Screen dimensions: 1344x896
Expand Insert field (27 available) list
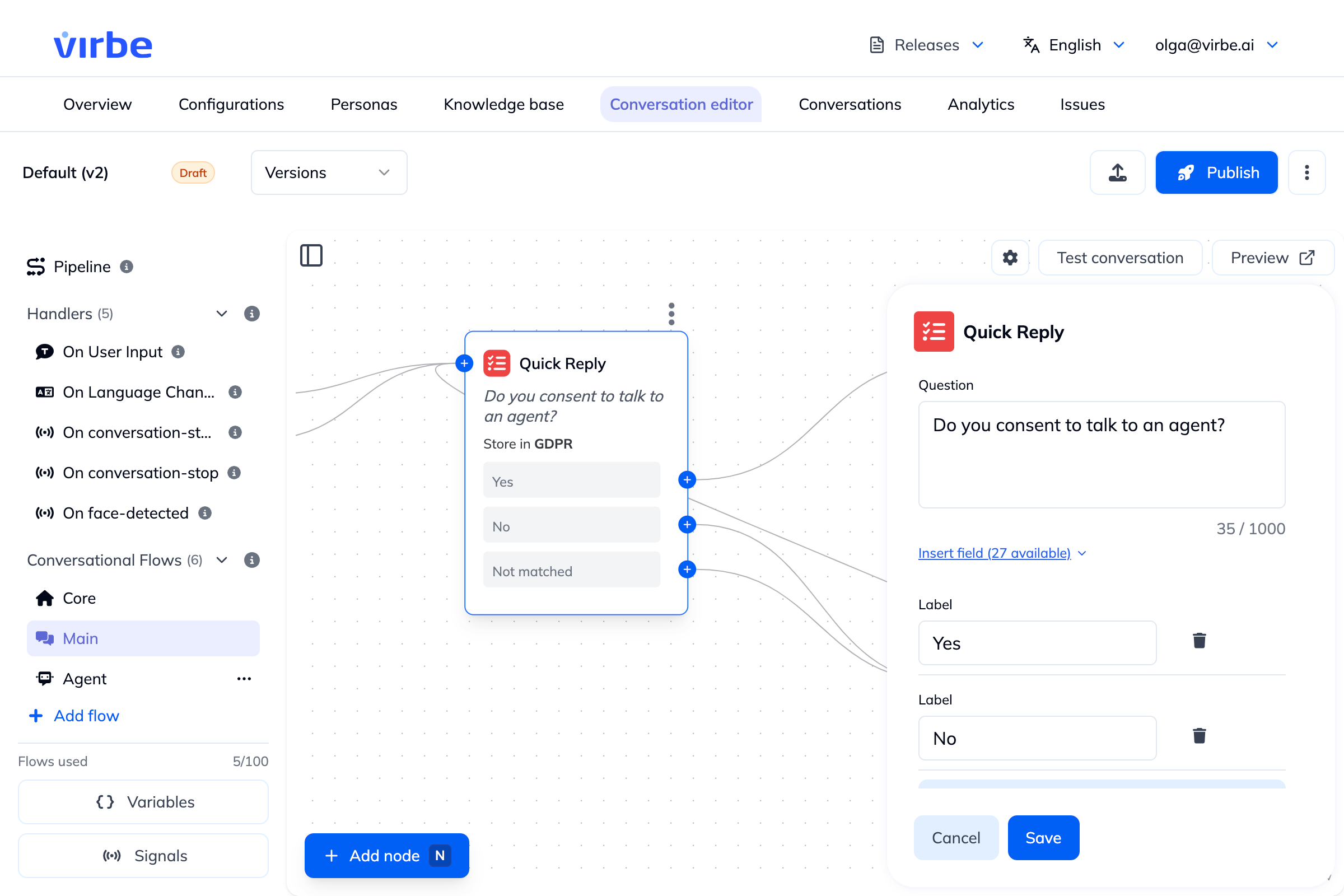(1002, 553)
